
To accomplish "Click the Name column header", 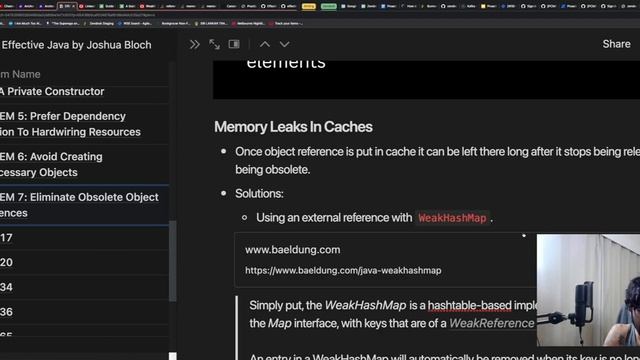I will tap(20, 74).
